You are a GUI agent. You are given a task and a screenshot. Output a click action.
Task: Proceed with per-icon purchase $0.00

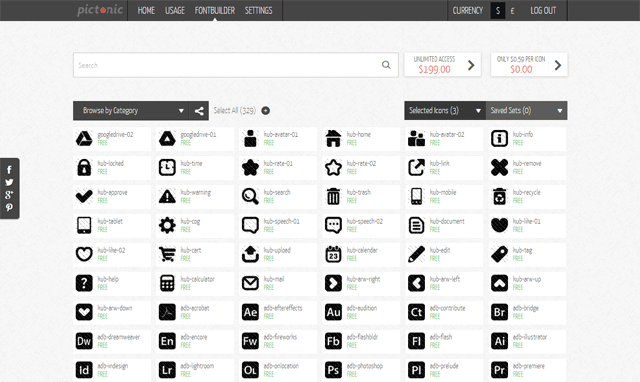[529, 65]
